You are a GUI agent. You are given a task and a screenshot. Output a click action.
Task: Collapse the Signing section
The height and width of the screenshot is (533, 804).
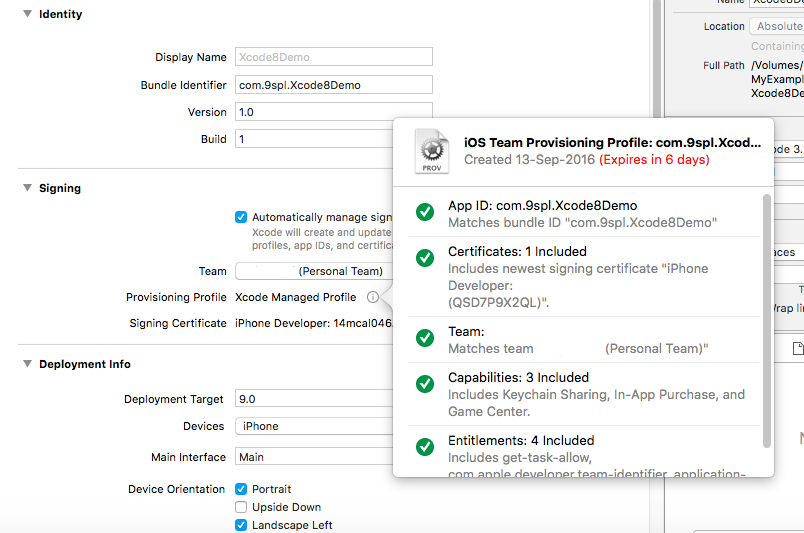click(x=27, y=188)
